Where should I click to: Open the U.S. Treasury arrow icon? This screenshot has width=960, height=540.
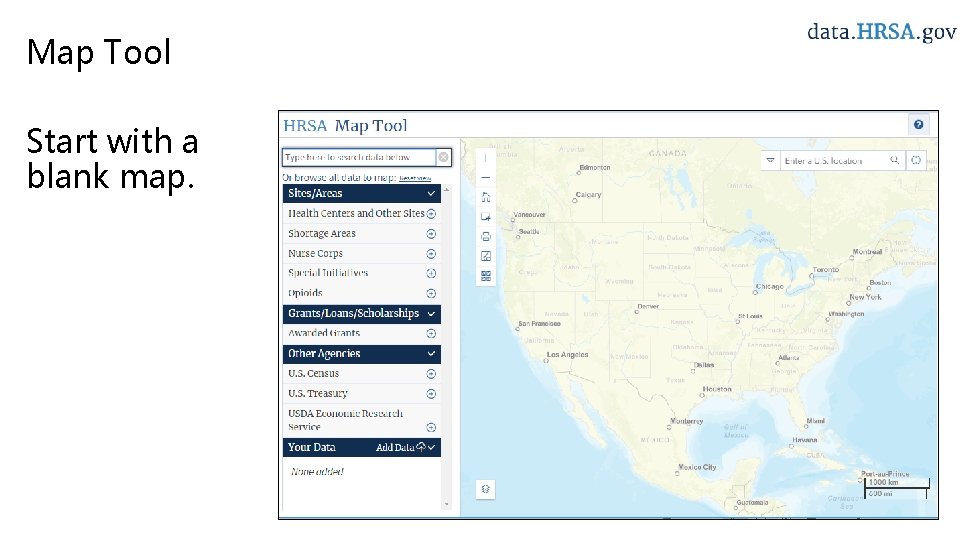coord(431,394)
